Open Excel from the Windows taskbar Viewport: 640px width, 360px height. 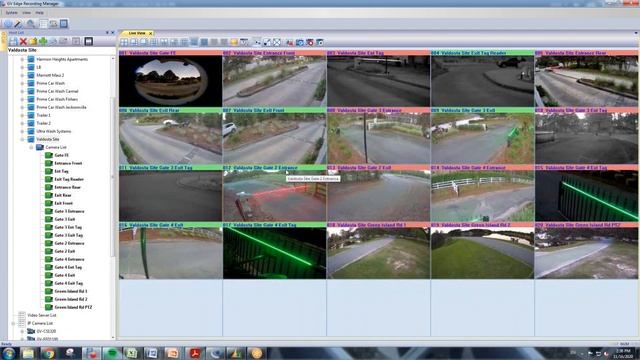[x=131, y=353]
